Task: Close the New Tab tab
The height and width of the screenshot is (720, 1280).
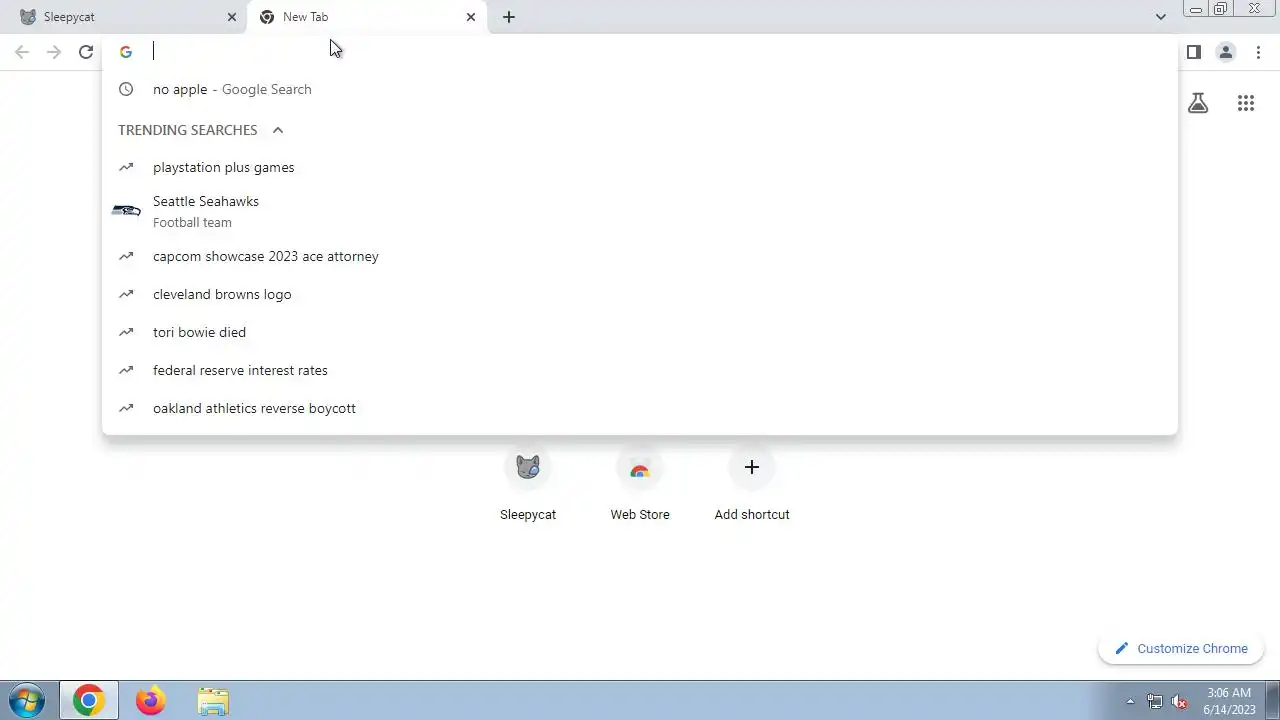Action: 471,17
